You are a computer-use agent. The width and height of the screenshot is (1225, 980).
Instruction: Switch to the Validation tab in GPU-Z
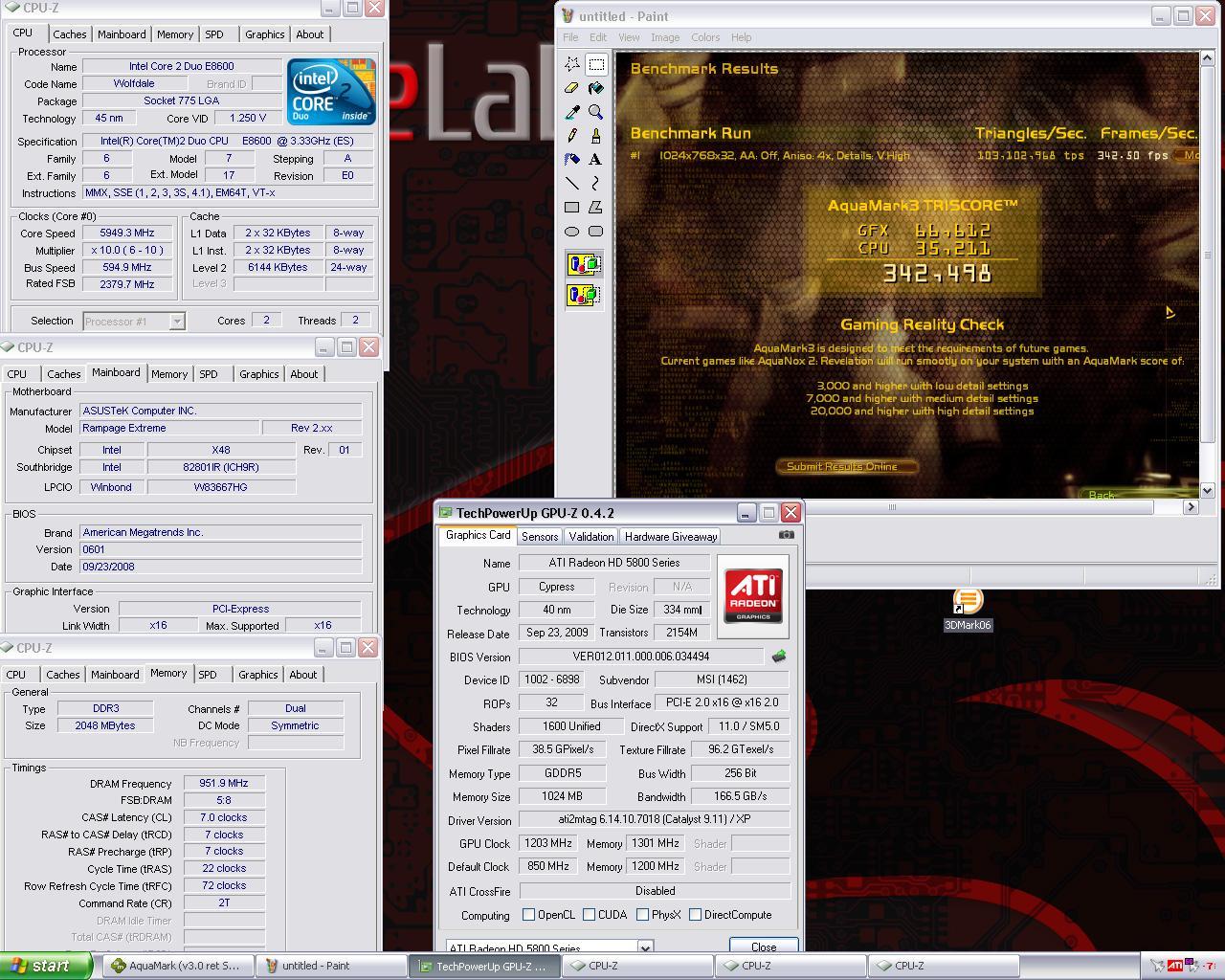[590, 537]
